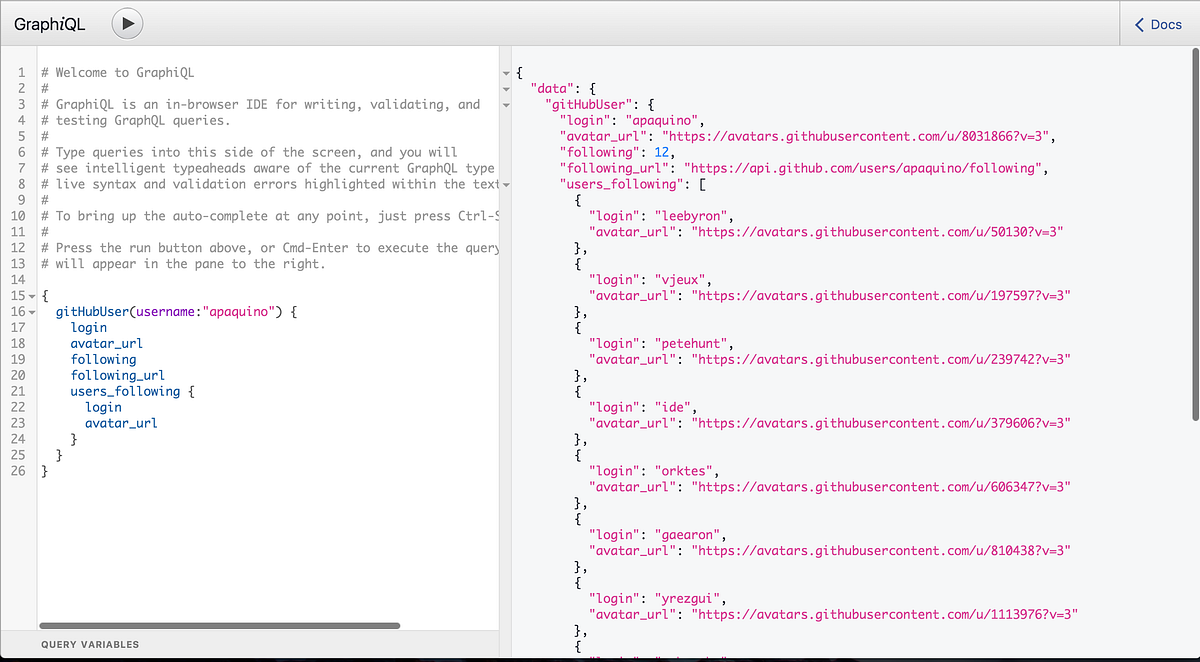Expand the QUERY VARIABLES section
The image size is (1200, 662).
(90, 644)
